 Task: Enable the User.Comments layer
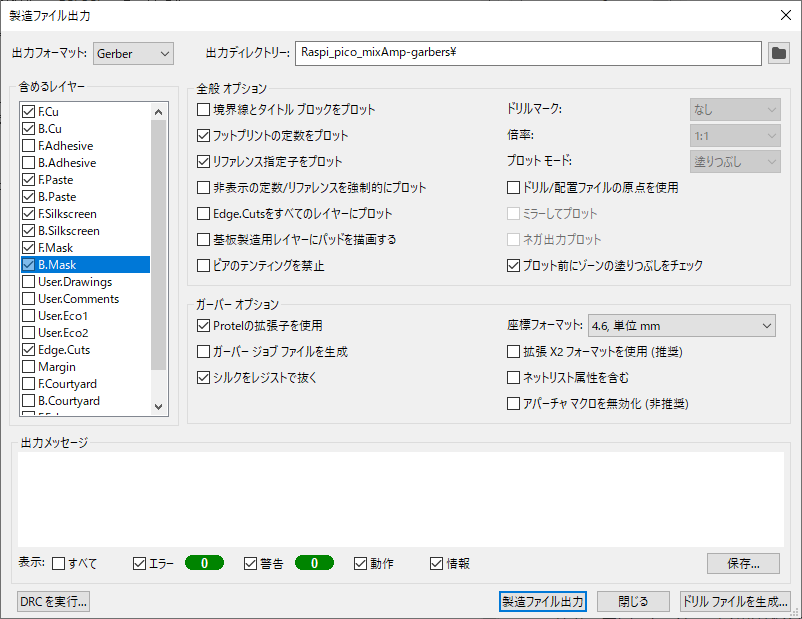[29, 299]
